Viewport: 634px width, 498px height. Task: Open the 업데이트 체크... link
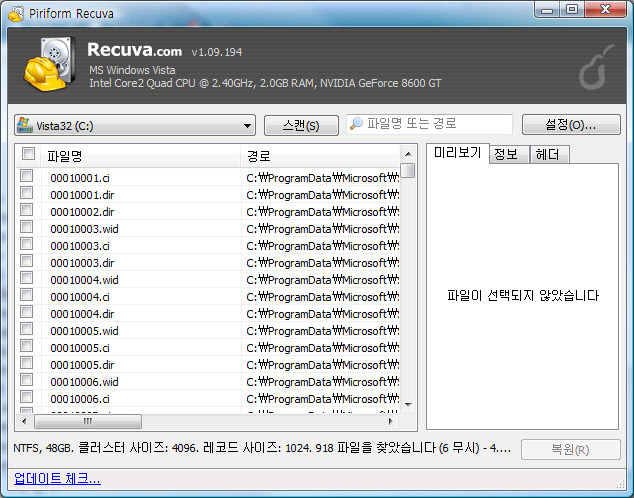[57, 479]
